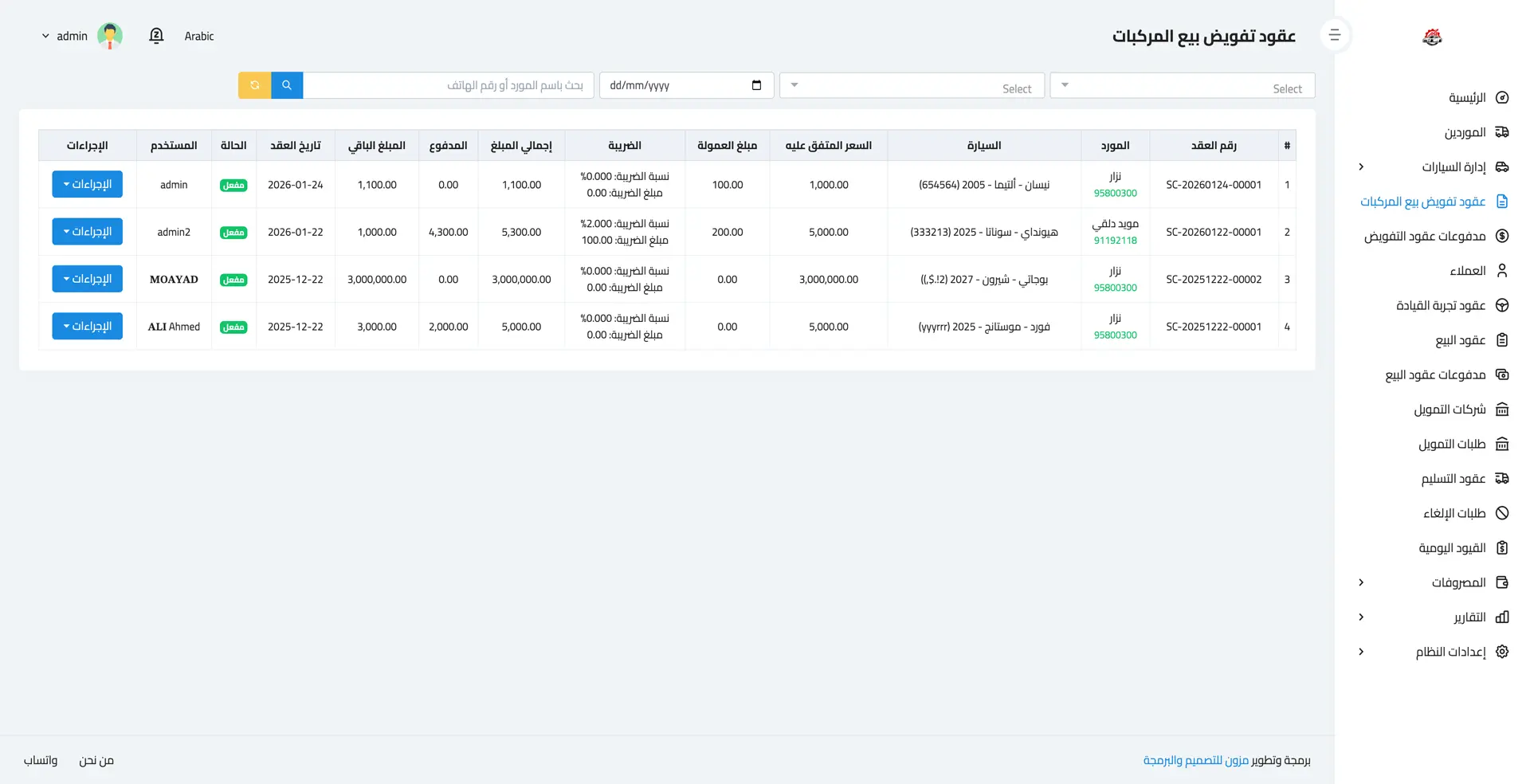
Task: Expand the car management submenu
Action: pos(1361,167)
